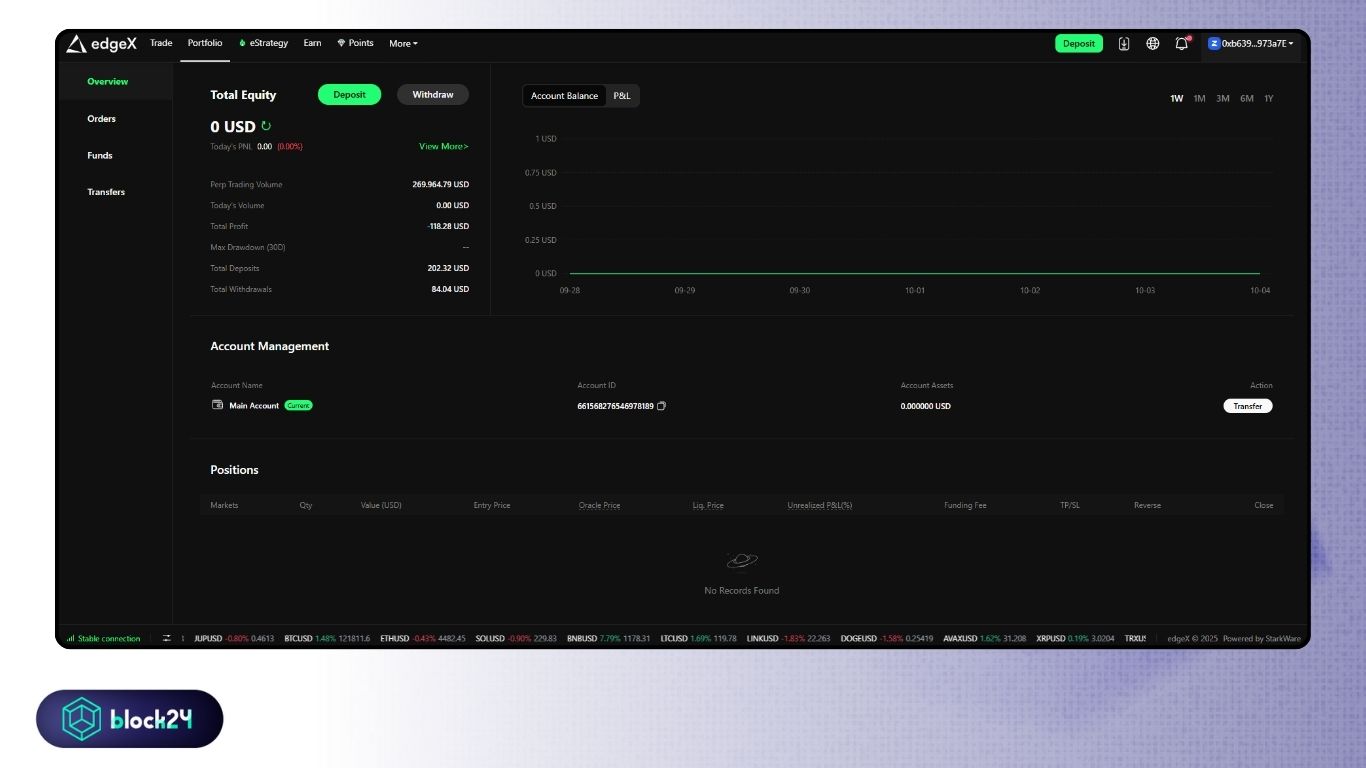The image size is (1366, 768).
Task: Open the globe language selector
Action: click(x=1153, y=44)
